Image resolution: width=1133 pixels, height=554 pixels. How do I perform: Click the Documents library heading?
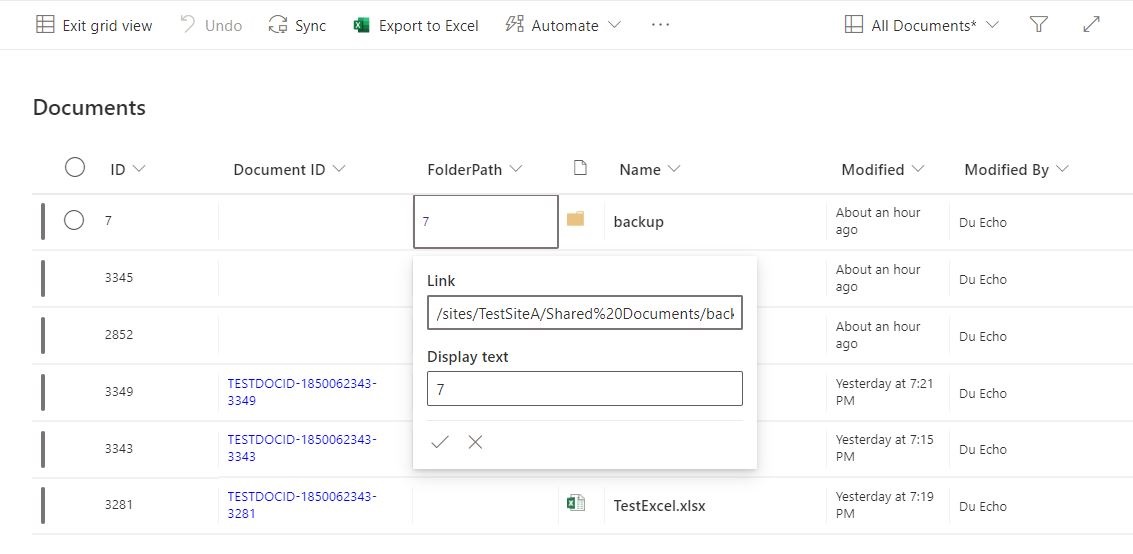(90, 108)
